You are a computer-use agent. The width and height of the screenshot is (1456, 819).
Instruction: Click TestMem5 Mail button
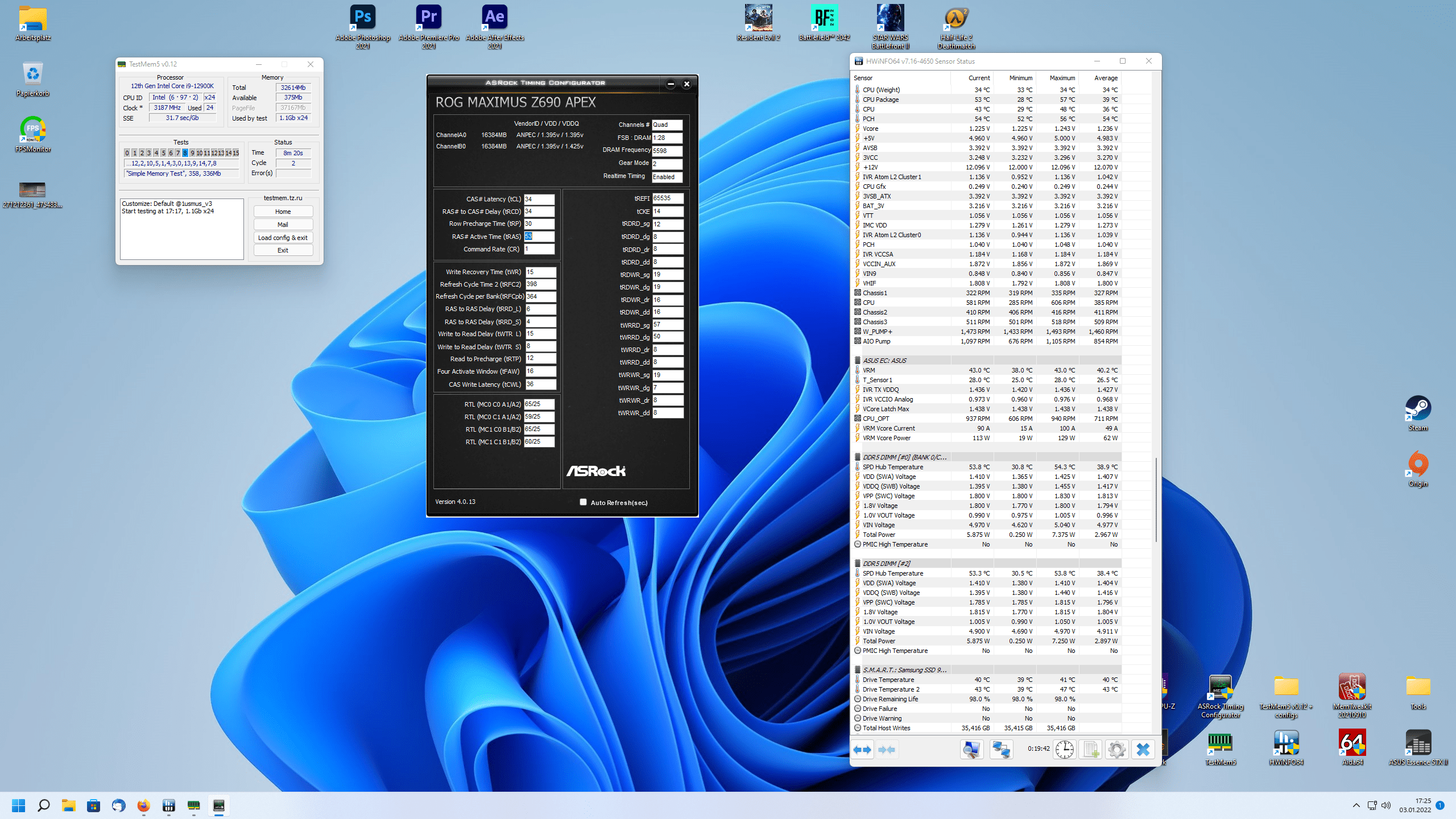tap(283, 225)
